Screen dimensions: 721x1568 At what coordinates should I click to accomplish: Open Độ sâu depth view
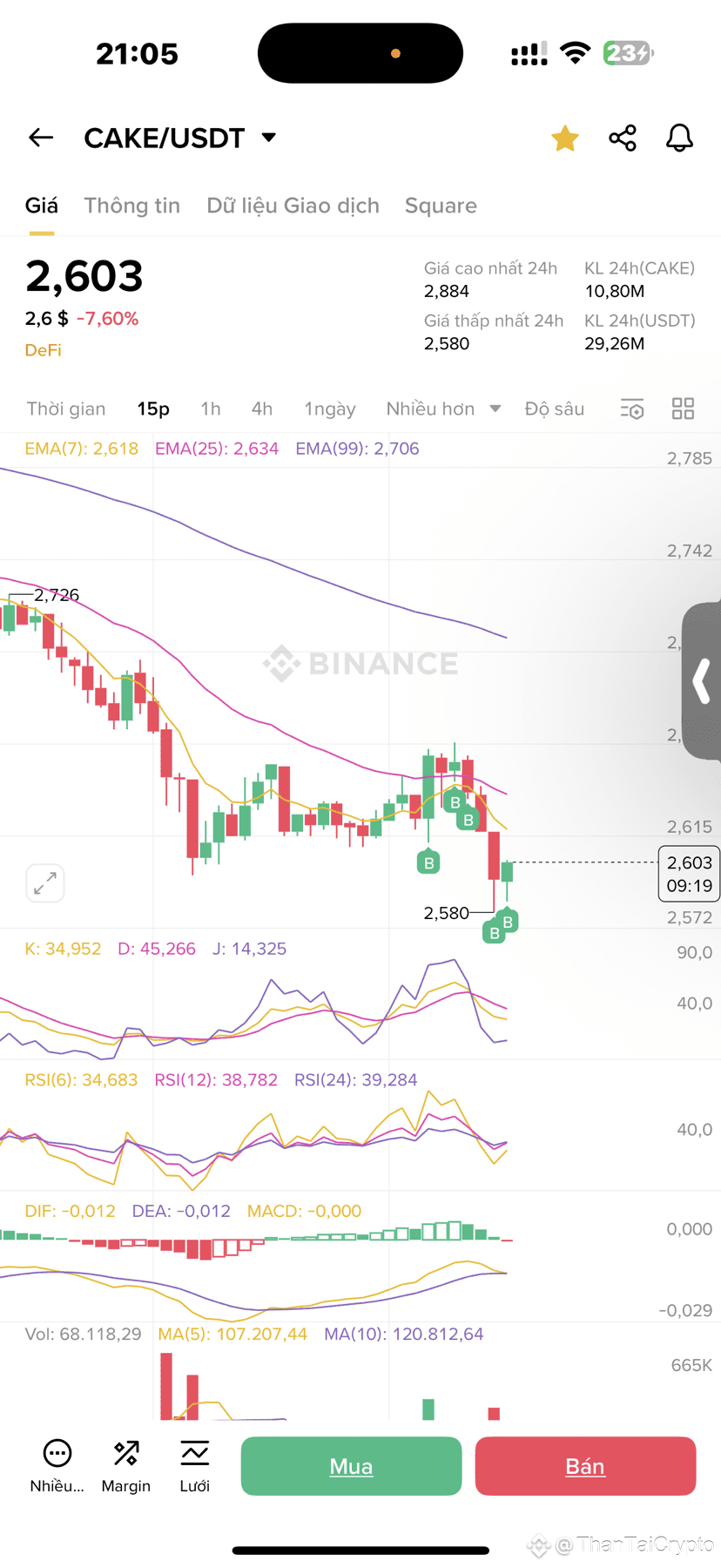pyautogui.click(x=555, y=409)
